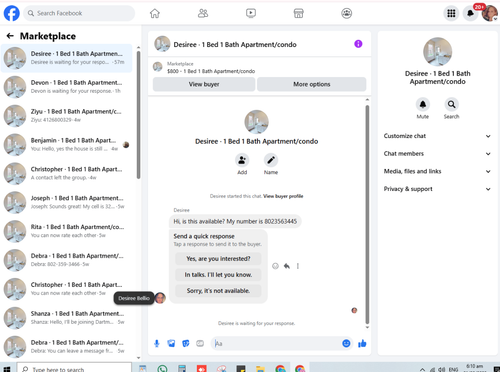The image size is (500, 372).
Task: Reply to Desiree's message arrow icon
Action: (287, 266)
